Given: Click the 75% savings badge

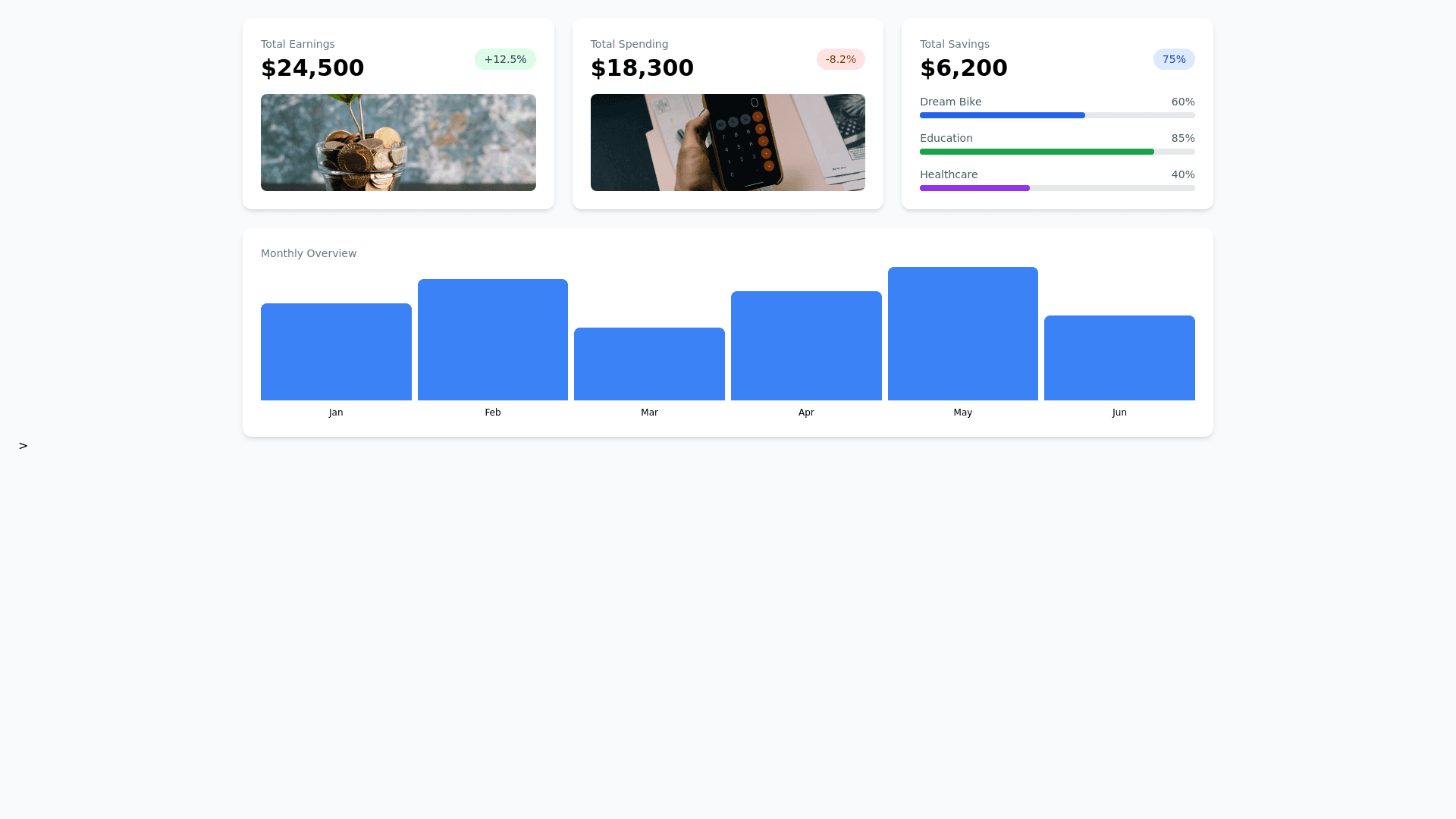Looking at the screenshot, I should click(x=1173, y=59).
